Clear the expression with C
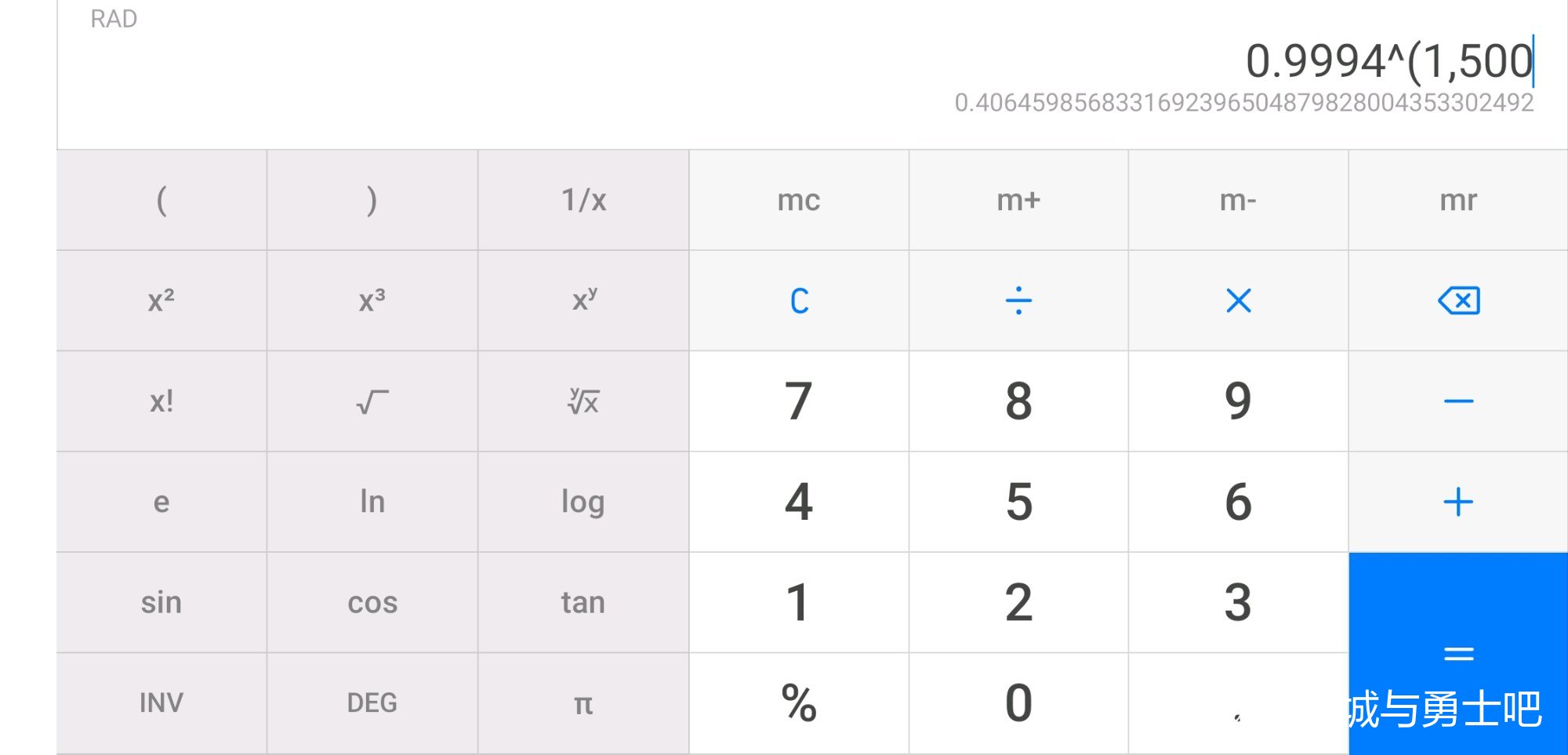 pos(799,300)
